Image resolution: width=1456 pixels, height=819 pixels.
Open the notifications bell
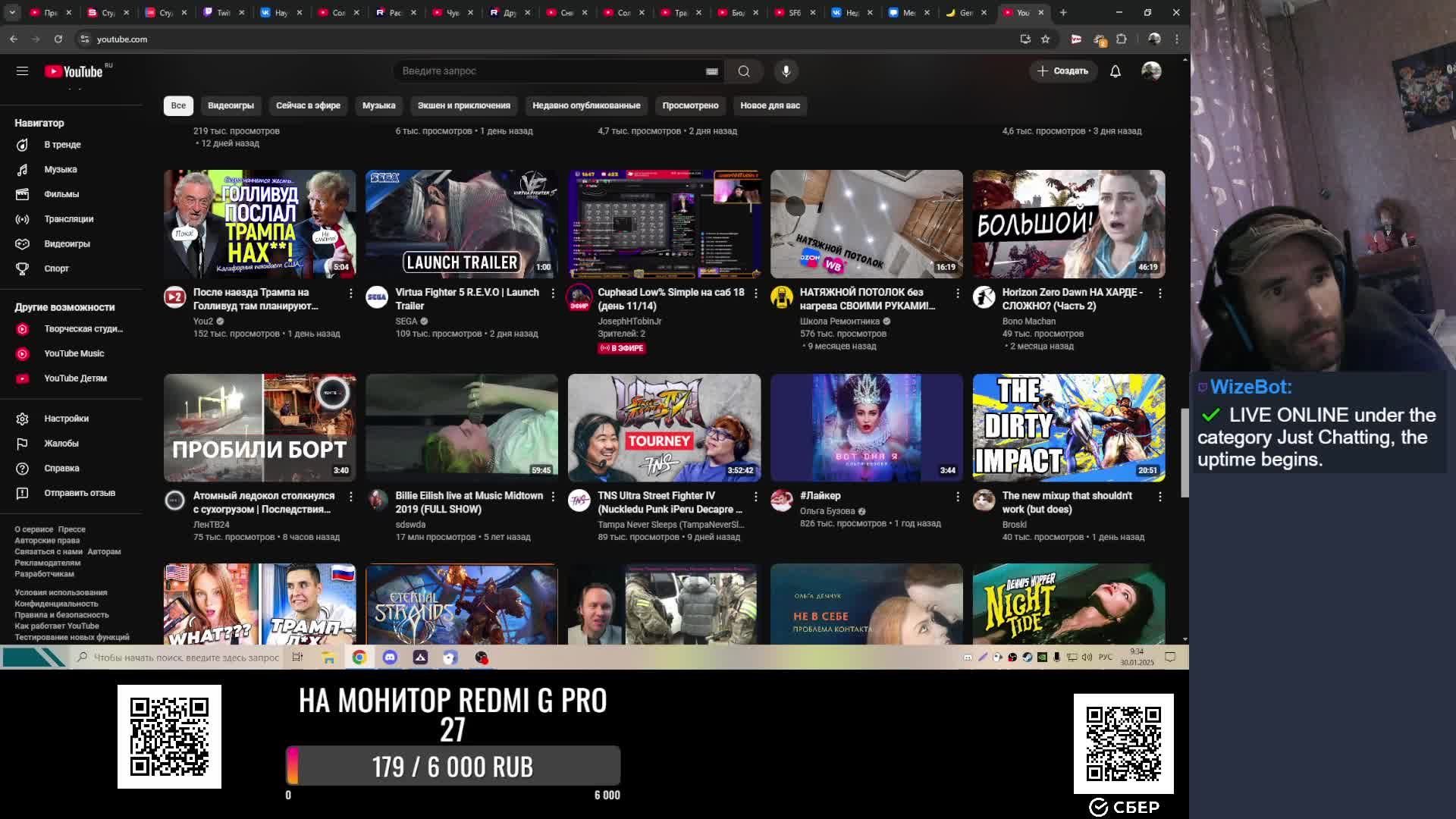(1115, 71)
